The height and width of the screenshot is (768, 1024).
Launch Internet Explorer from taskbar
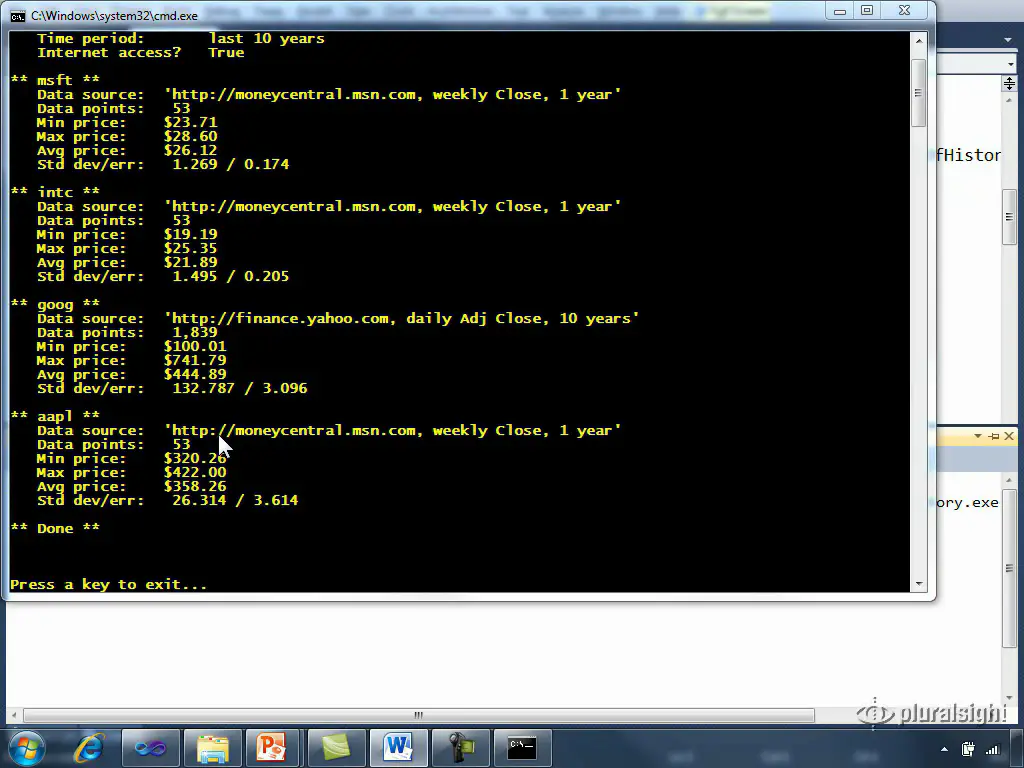(88, 748)
